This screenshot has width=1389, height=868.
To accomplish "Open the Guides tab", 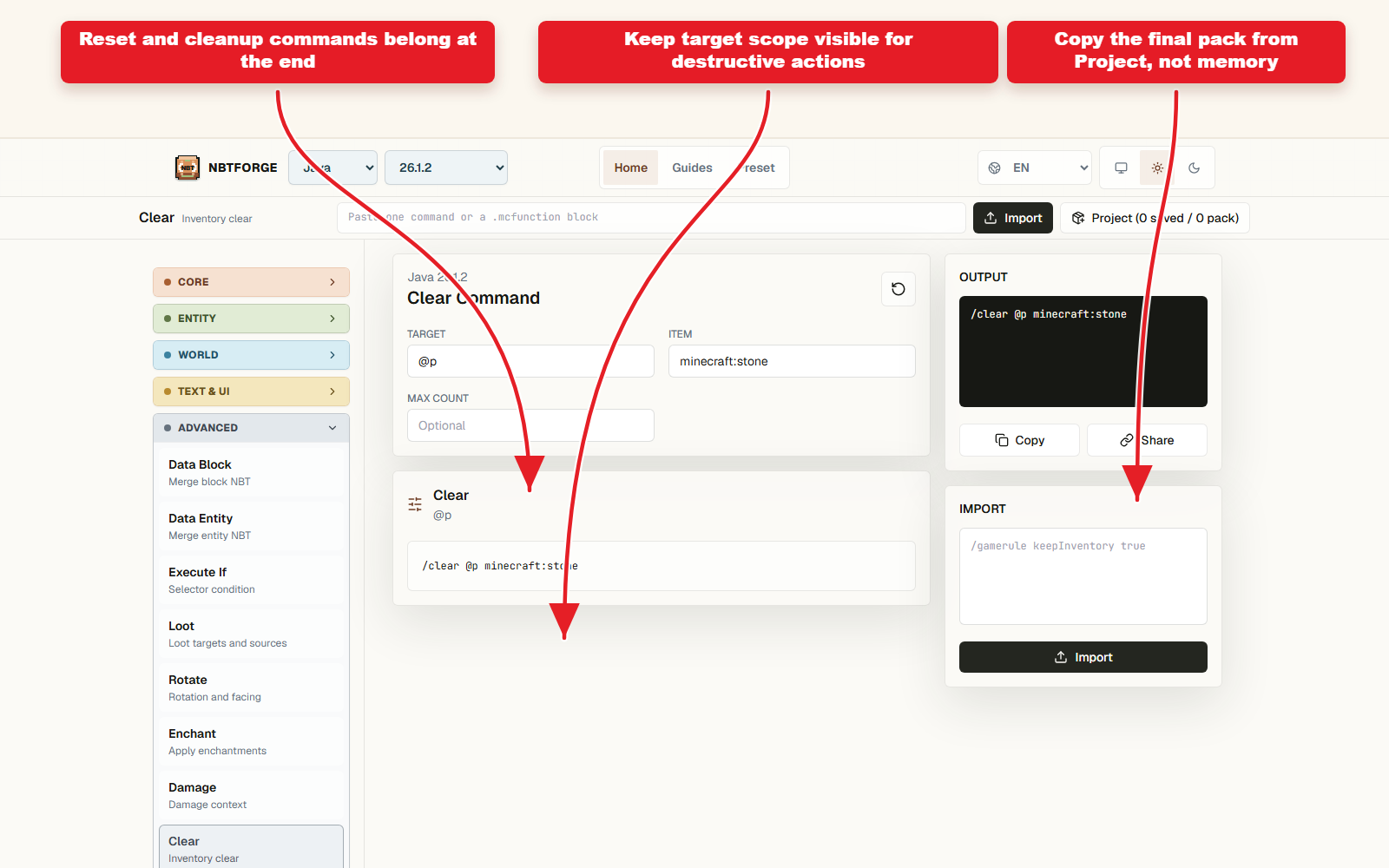I will (x=692, y=168).
